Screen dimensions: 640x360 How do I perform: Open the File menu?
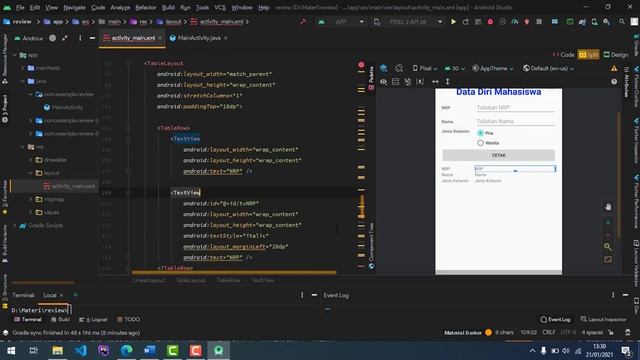click(x=20, y=7)
